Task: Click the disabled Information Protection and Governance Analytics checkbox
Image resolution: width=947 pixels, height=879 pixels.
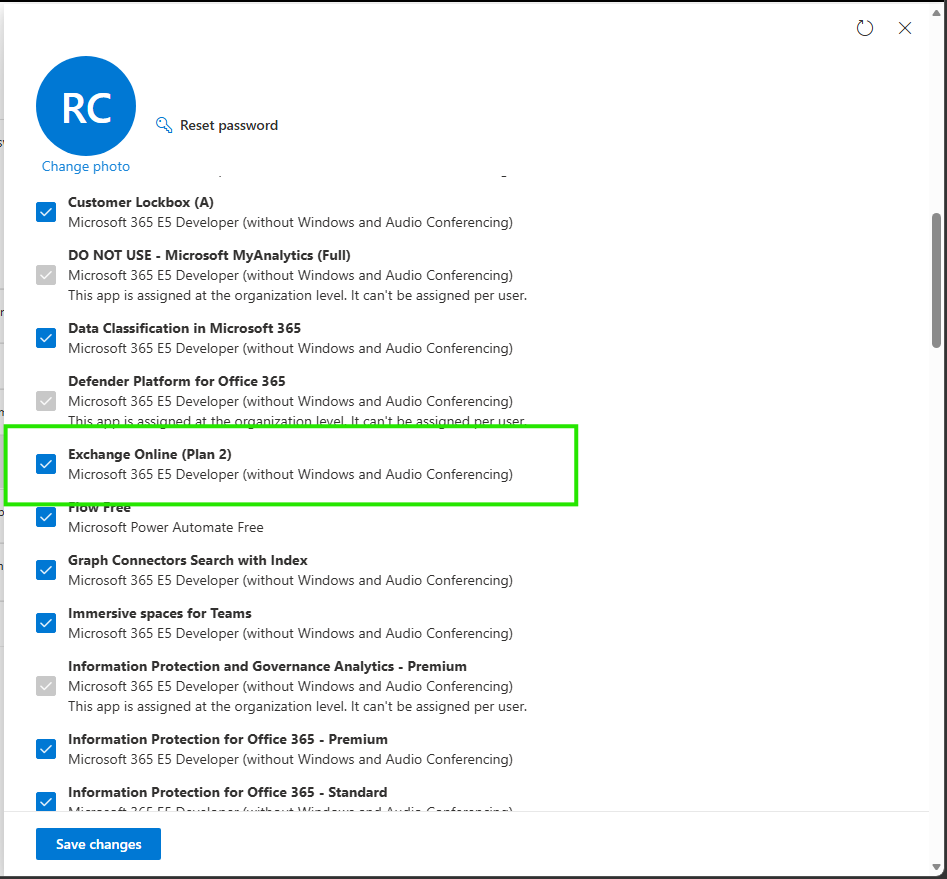Action: click(x=46, y=686)
